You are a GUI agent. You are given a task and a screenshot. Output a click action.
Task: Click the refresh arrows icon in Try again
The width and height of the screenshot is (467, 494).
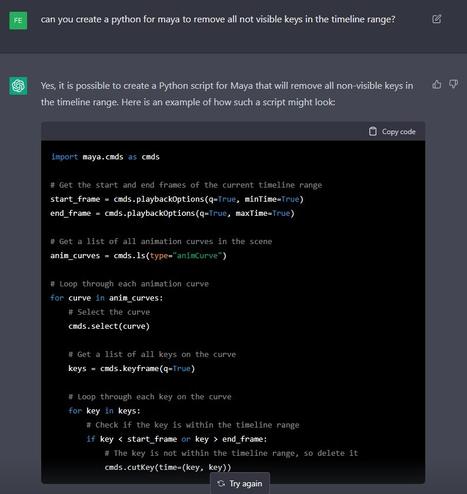click(x=221, y=483)
